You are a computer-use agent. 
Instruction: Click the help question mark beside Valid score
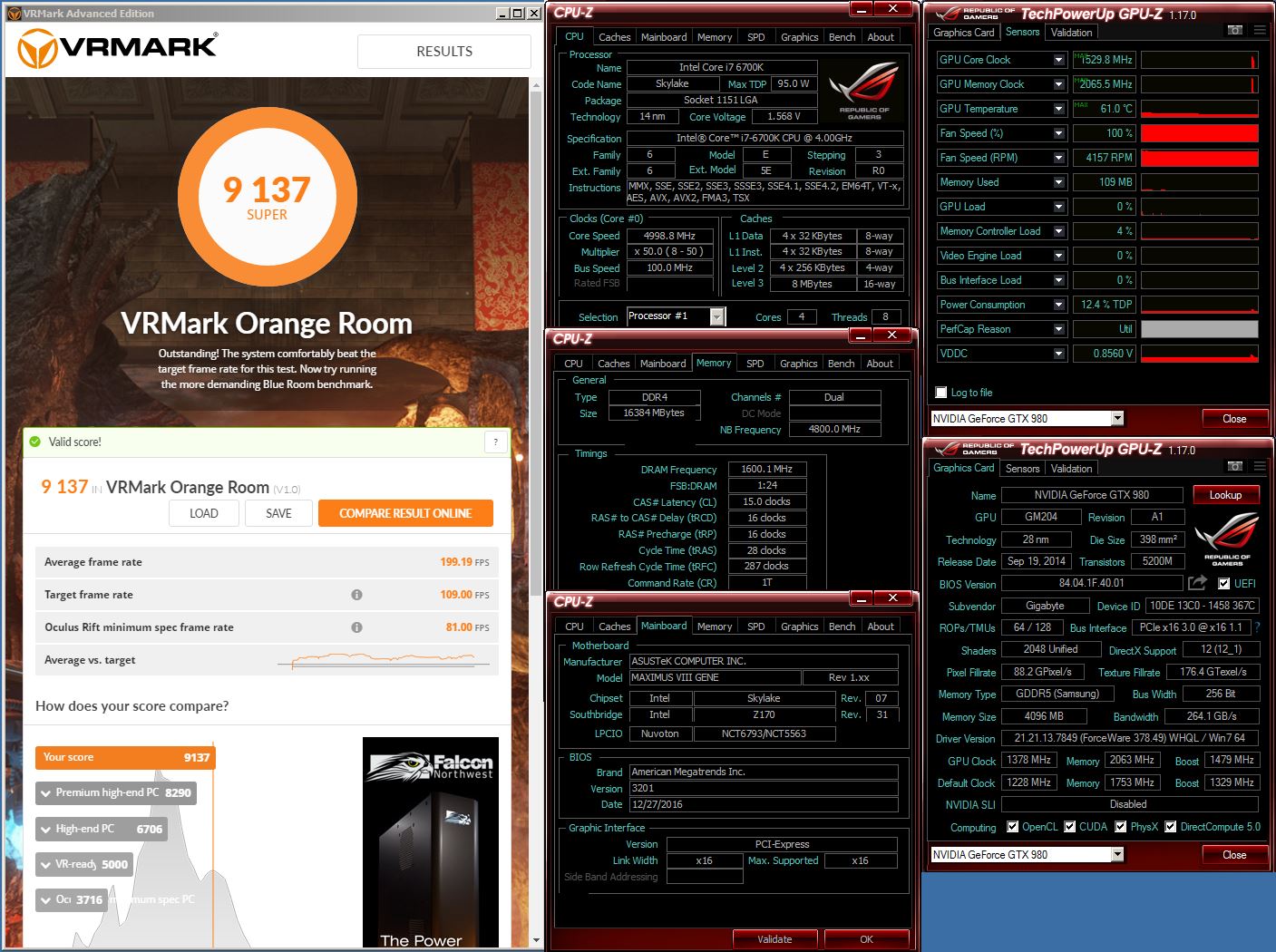pyautogui.click(x=495, y=442)
